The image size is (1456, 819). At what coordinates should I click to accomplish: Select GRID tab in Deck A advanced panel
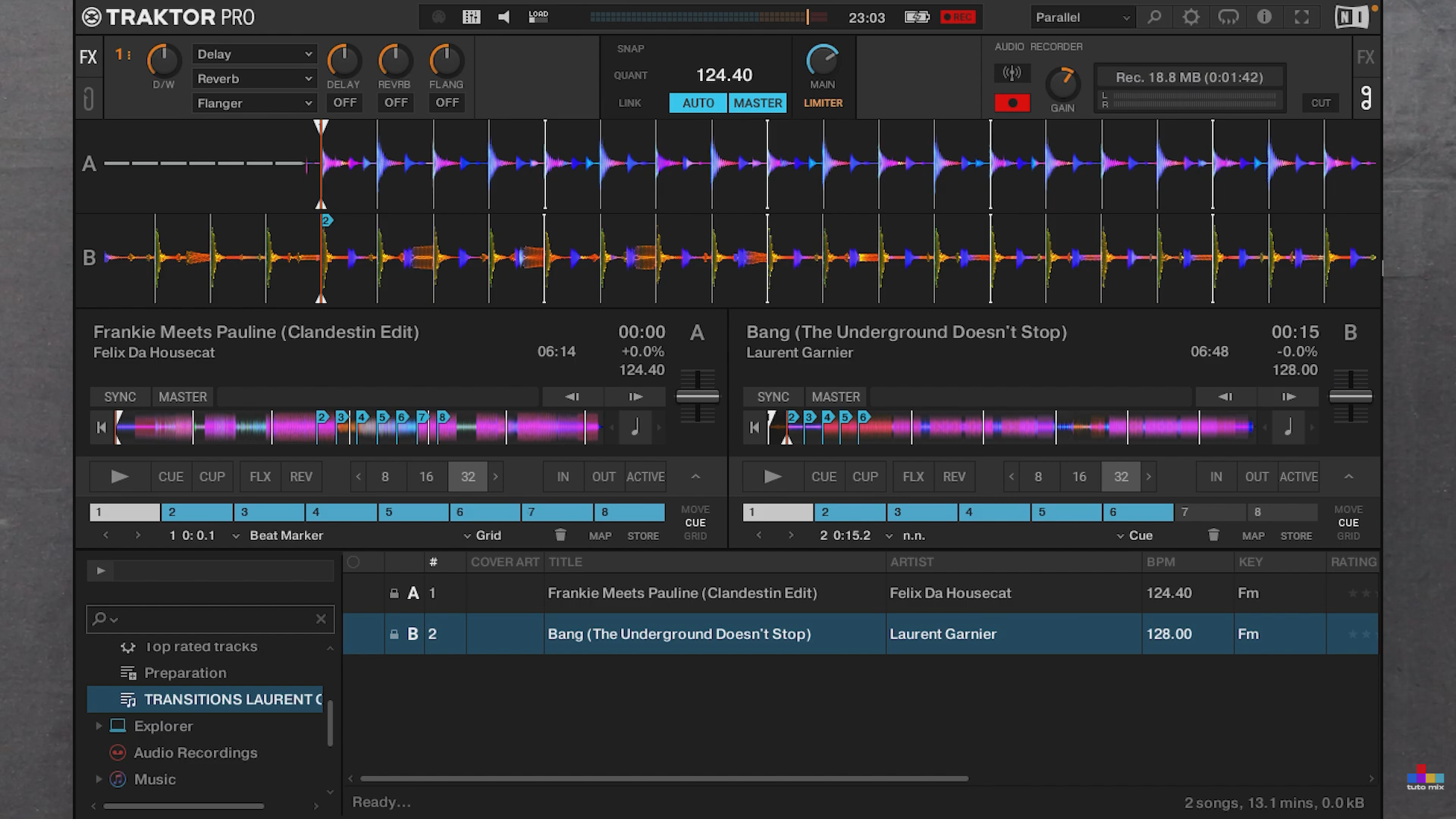tap(695, 536)
